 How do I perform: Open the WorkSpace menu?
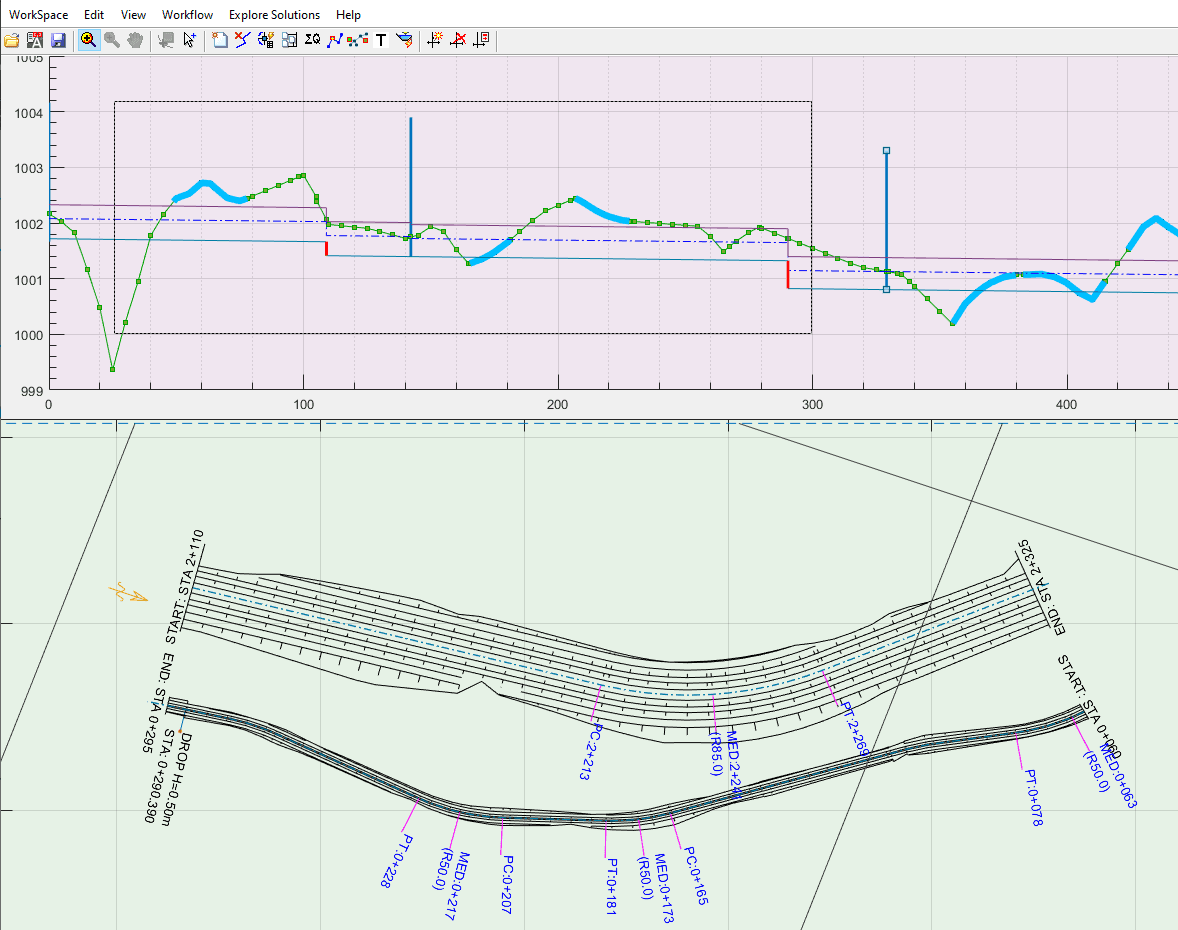[38, 15]
